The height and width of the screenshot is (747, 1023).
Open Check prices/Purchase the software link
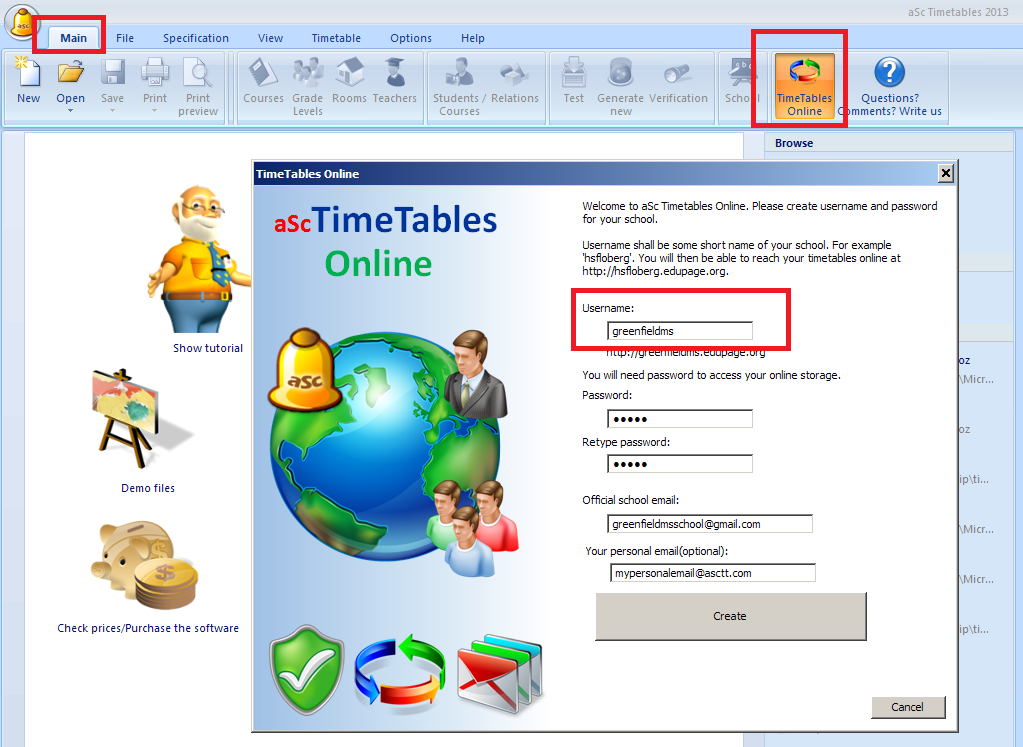pos(148,628)
